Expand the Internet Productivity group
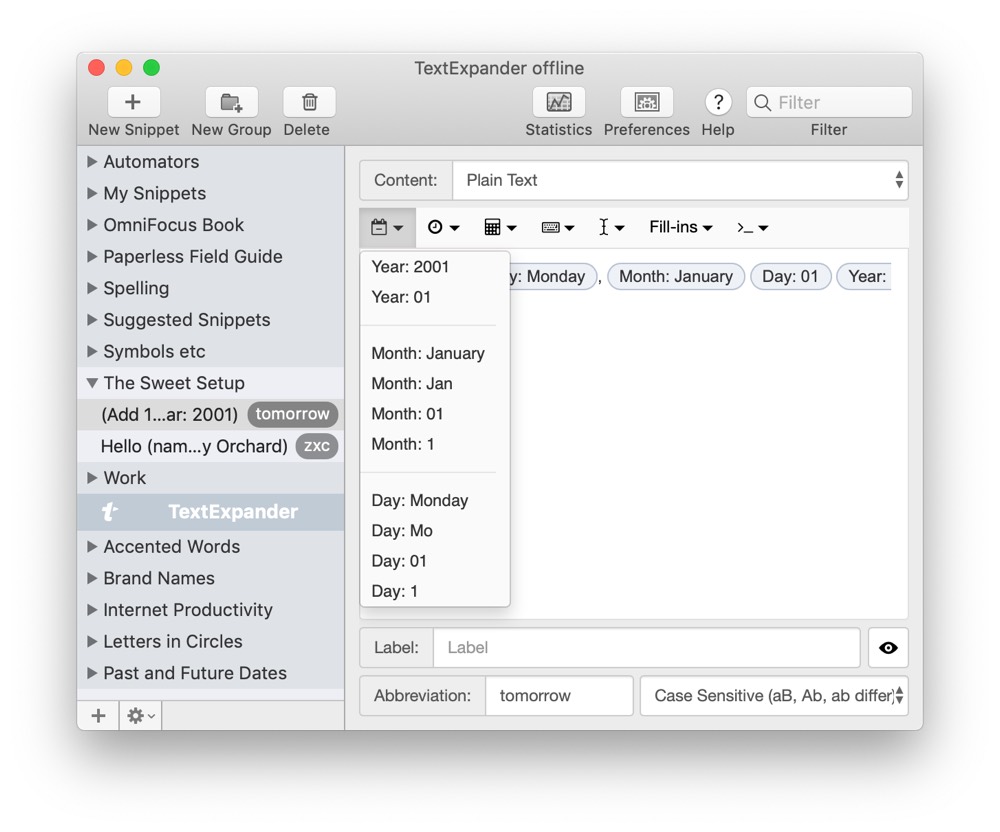 tap(92, 609)
